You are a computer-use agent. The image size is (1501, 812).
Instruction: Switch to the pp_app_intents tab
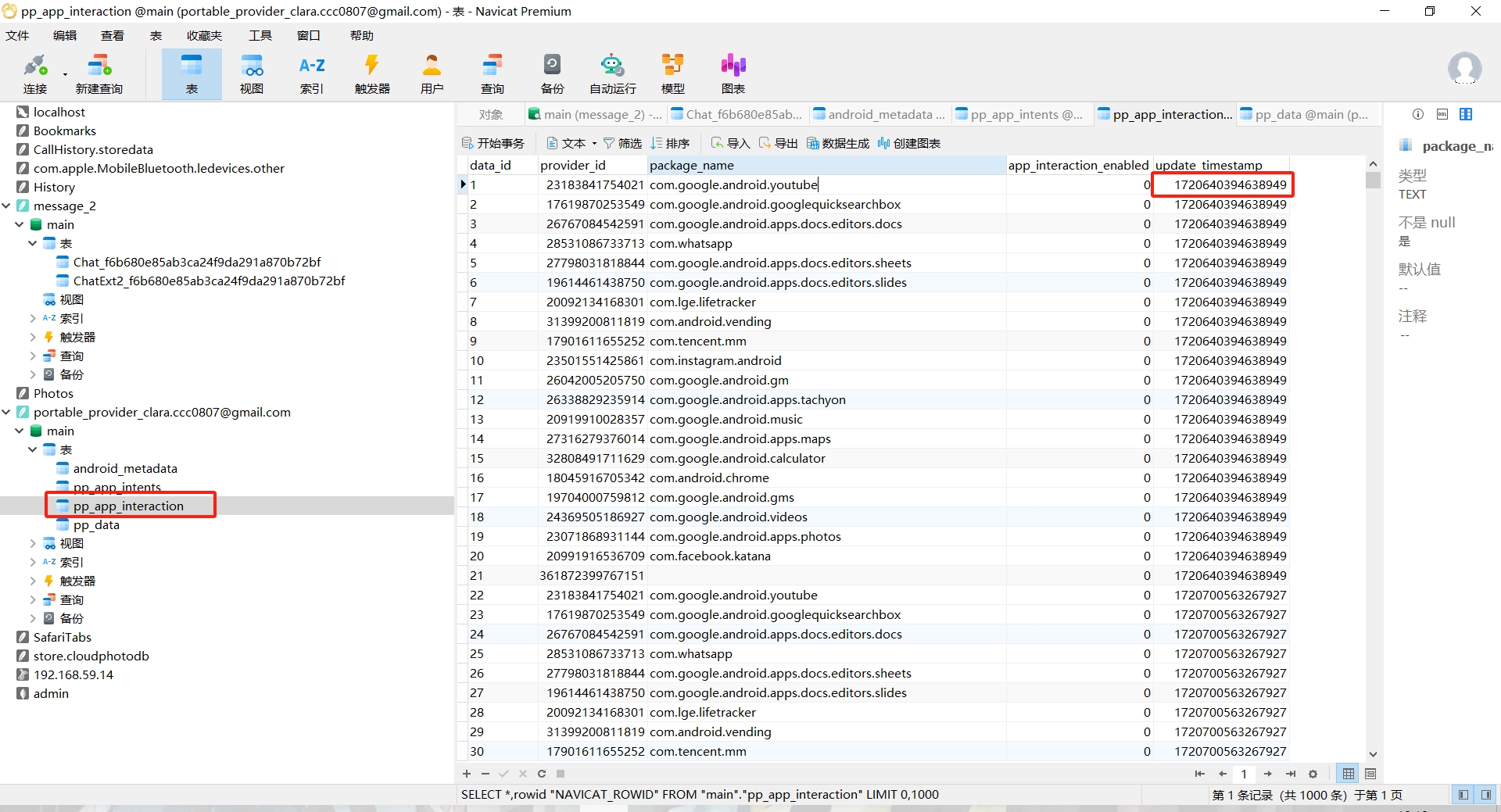click(x=1019, y=115)
